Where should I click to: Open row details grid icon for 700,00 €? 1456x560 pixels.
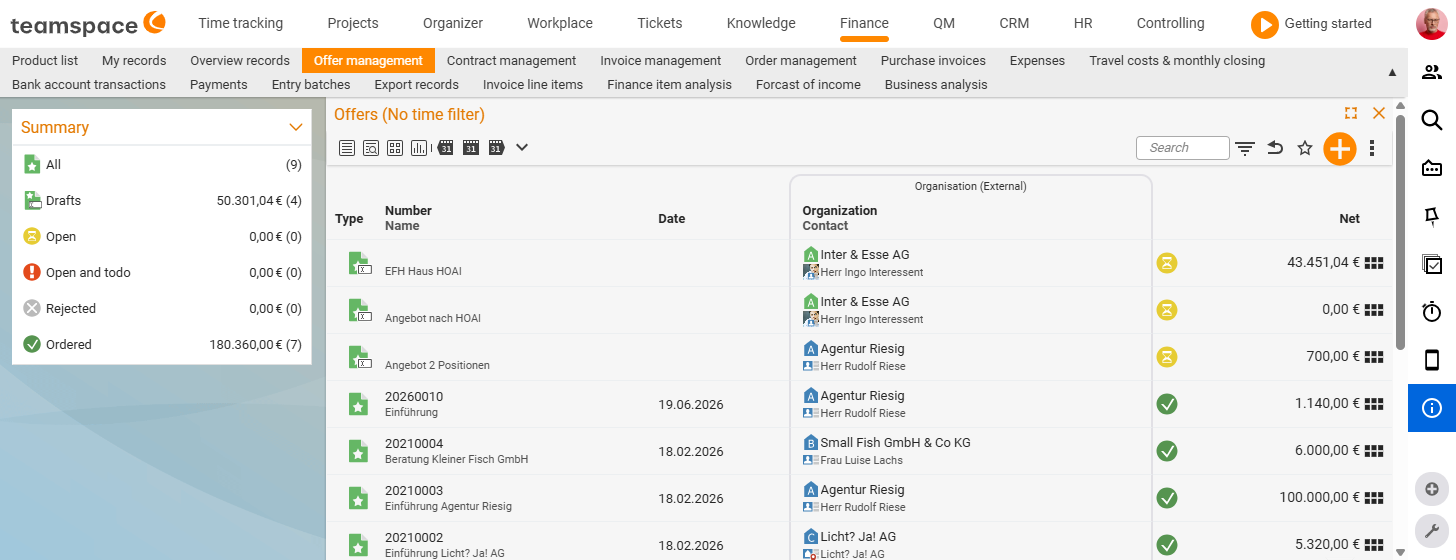(1374, 357)
